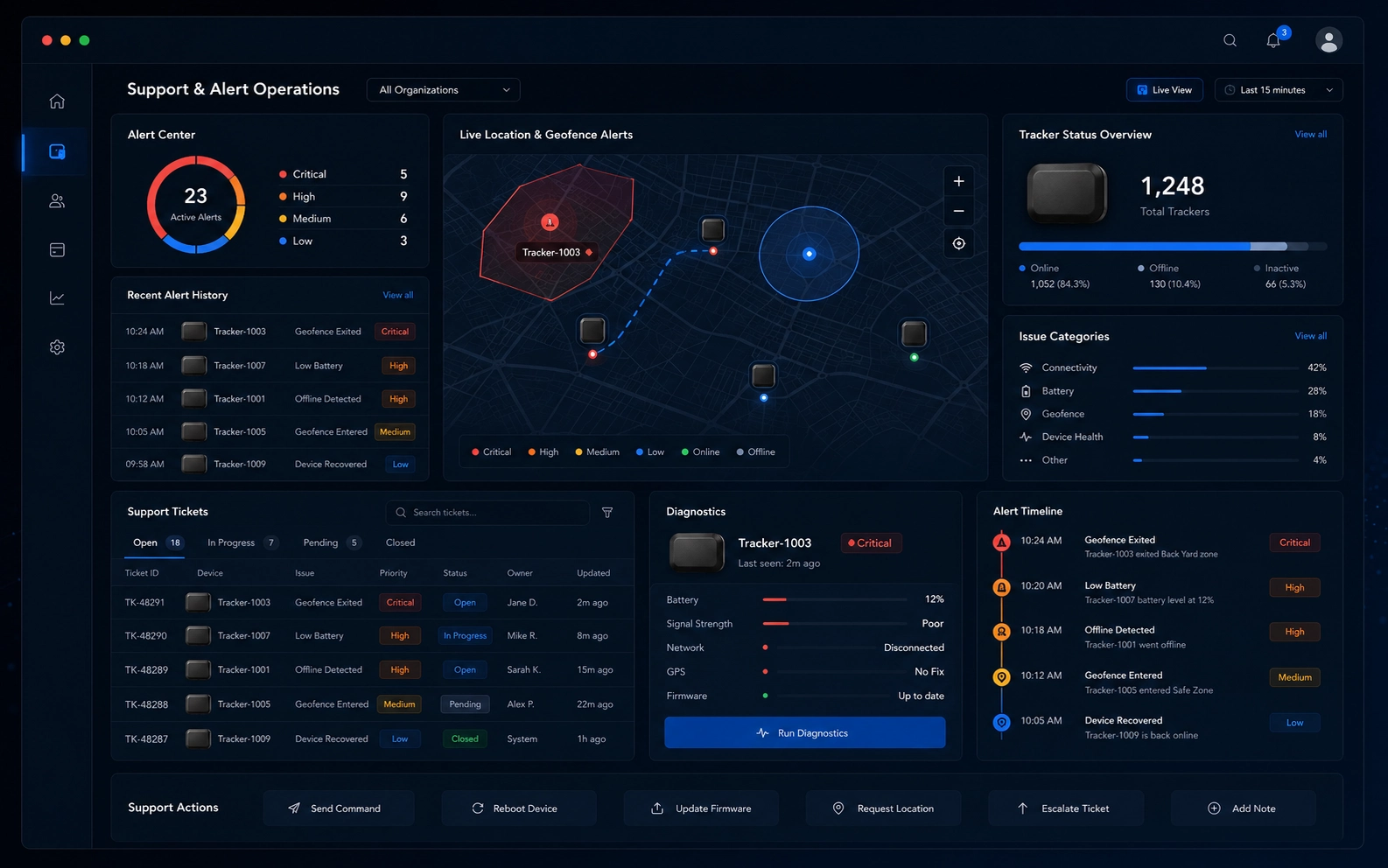Click the critical alert marker on Tracker-1003
Viewport: 1388px width, 868px height.
(550, 222)
